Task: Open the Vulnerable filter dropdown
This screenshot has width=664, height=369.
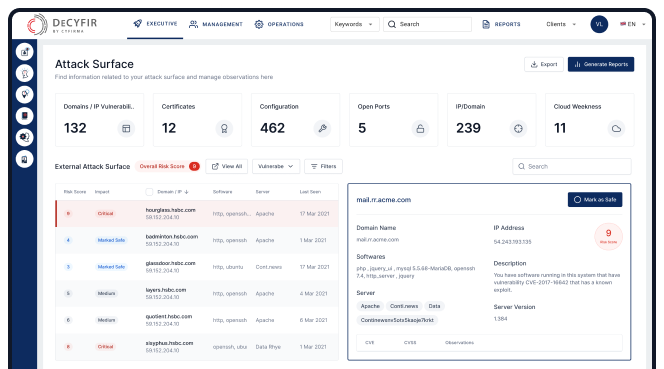Action: (276, 166)
